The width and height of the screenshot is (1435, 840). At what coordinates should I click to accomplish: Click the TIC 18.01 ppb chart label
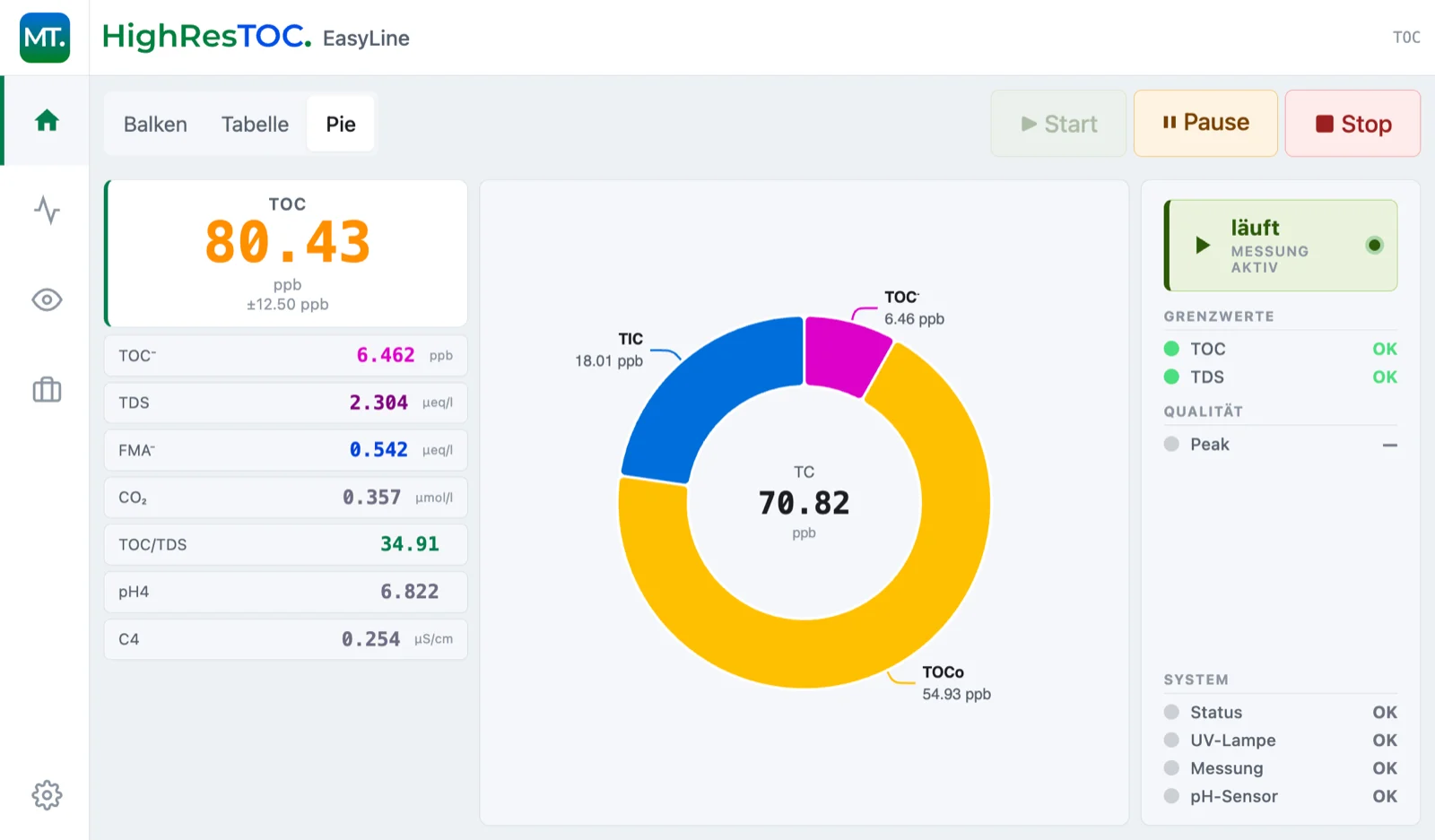tap(609, 350)
